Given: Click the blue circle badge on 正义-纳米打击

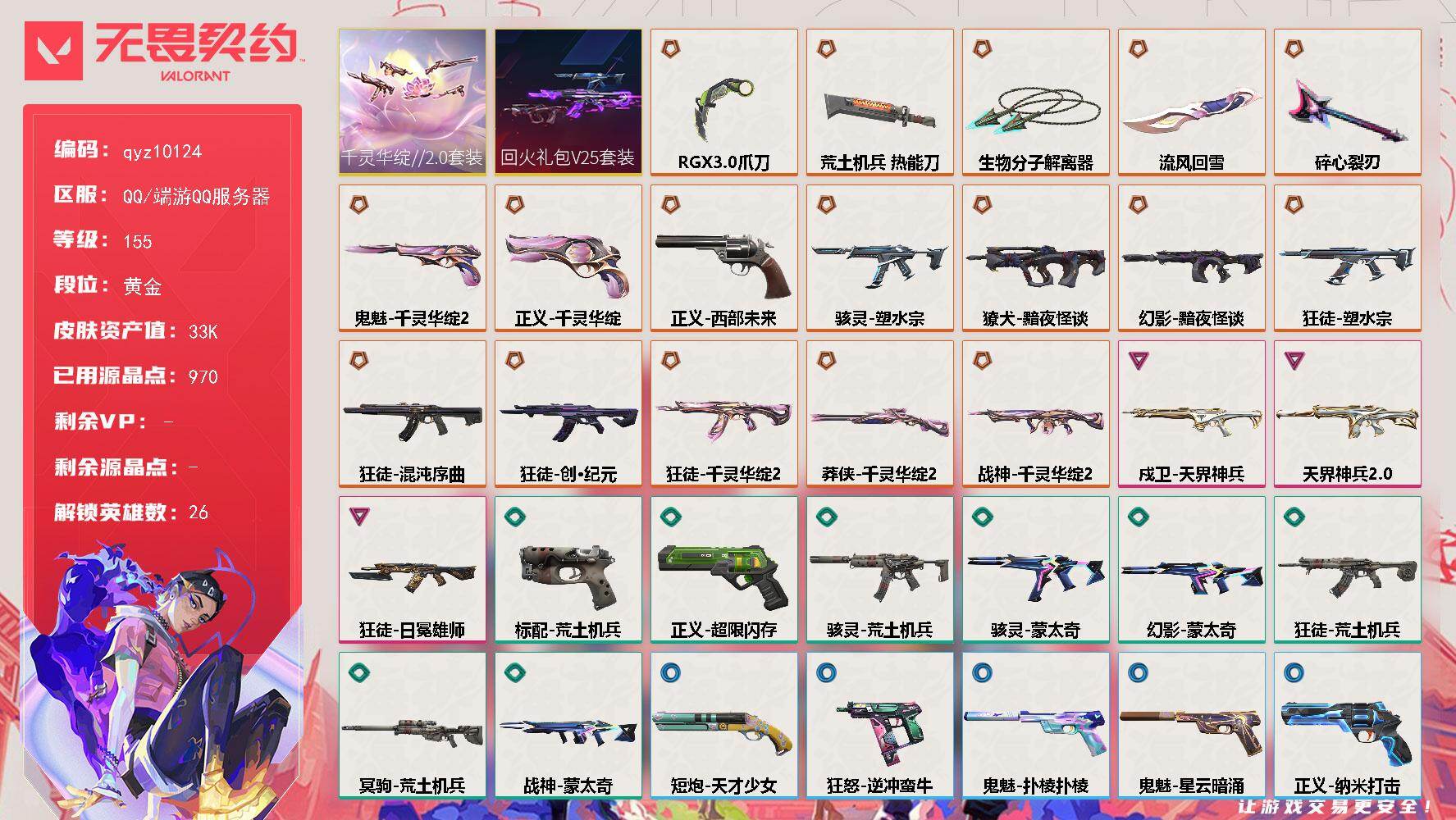Looking at the screenshot, I should click(1294, 672).
